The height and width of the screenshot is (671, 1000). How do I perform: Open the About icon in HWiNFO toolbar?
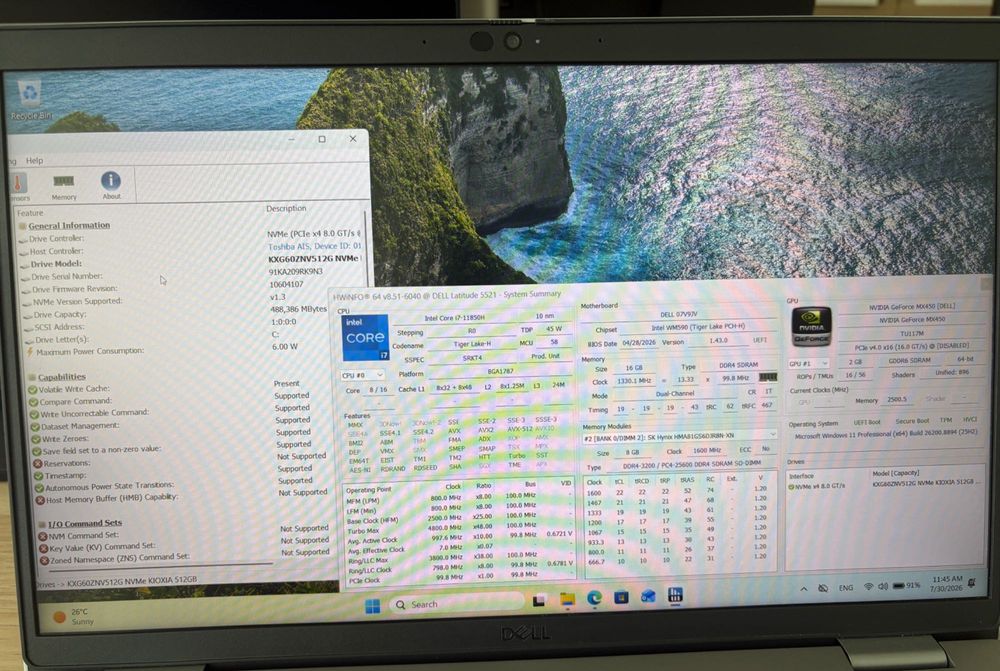click(111, 186)
